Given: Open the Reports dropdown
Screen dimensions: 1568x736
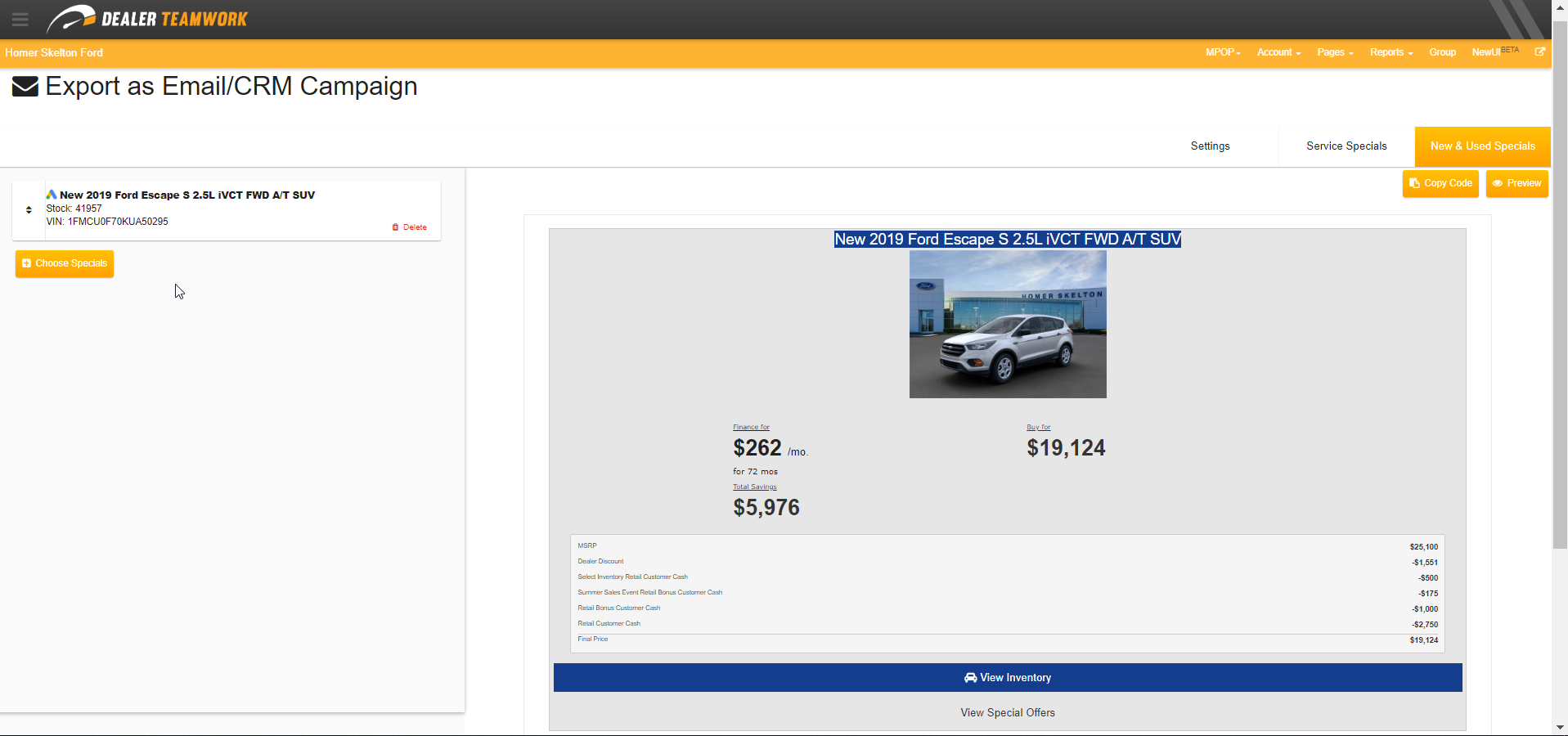Looking at the screenshot, I should point(1391,52).
